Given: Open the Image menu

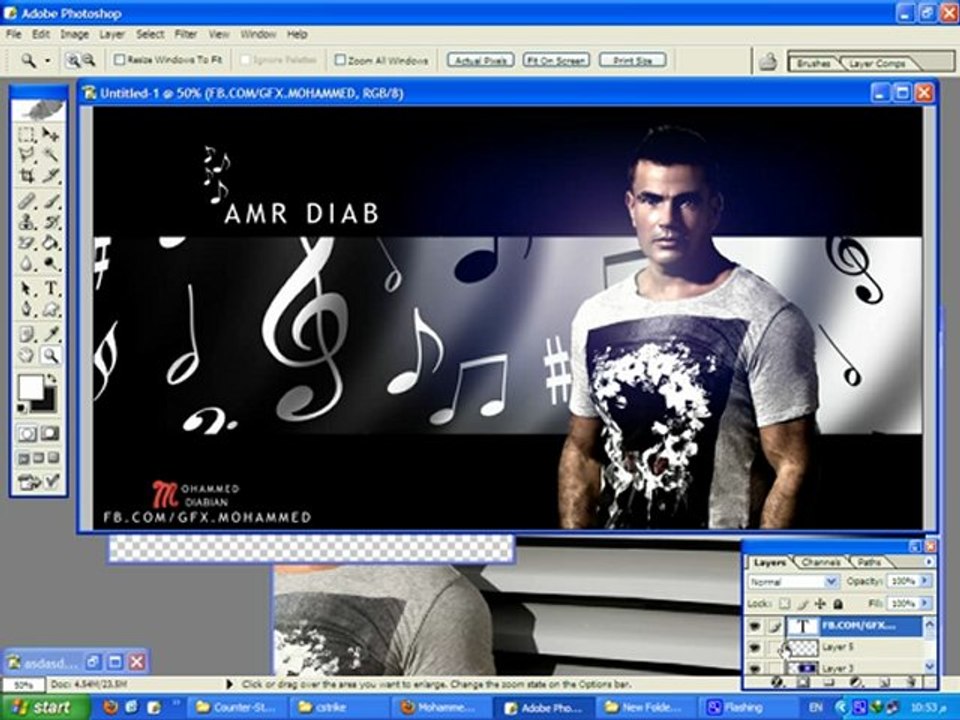Looking at the screenshot, I should coord(74,34).
